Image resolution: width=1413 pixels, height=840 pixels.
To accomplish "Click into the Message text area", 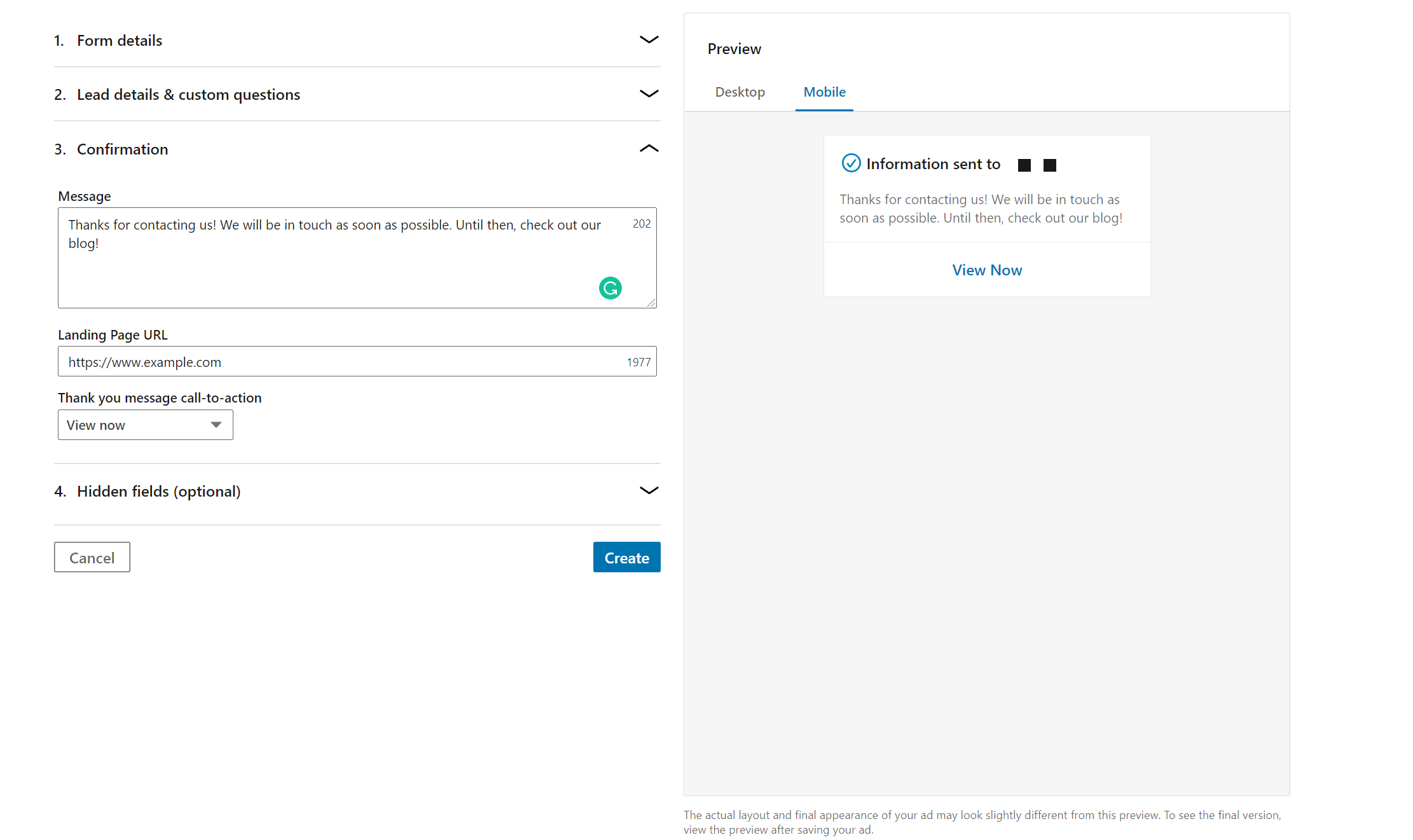I will 331,267.
